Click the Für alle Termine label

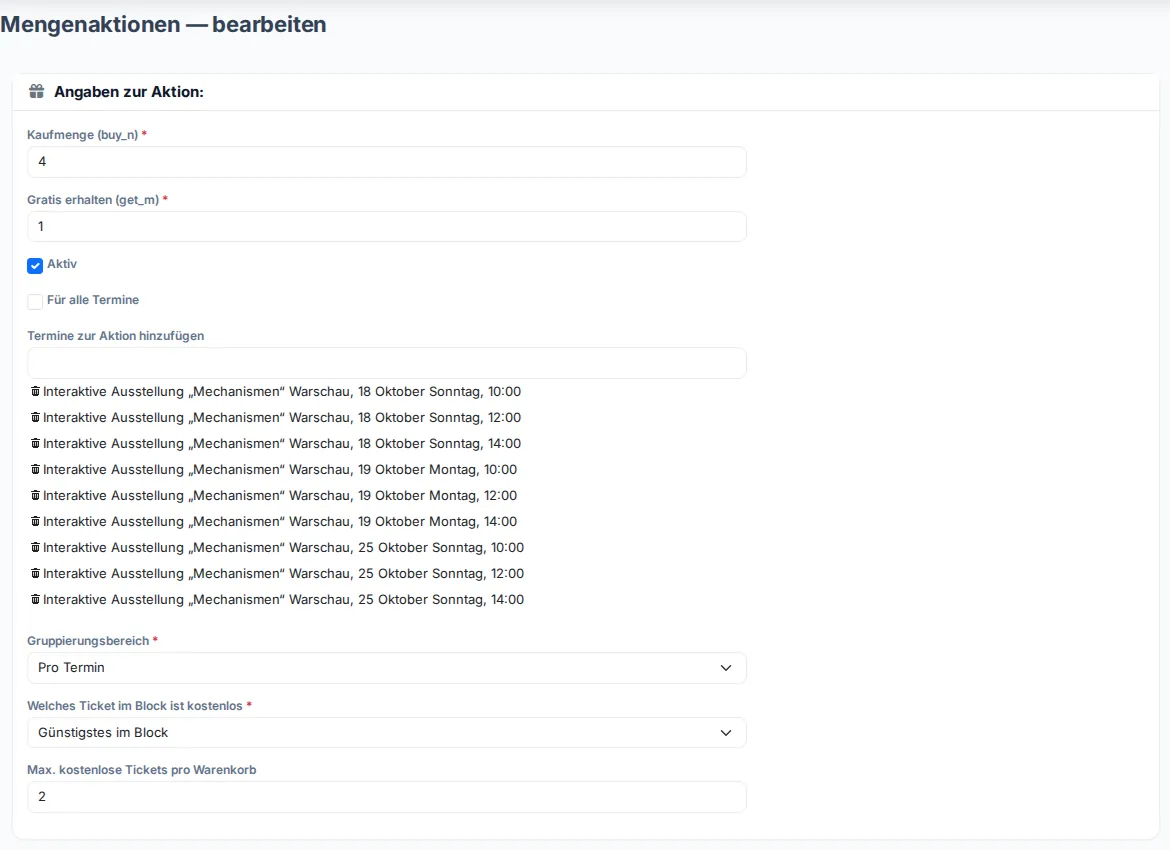[93, 300]
